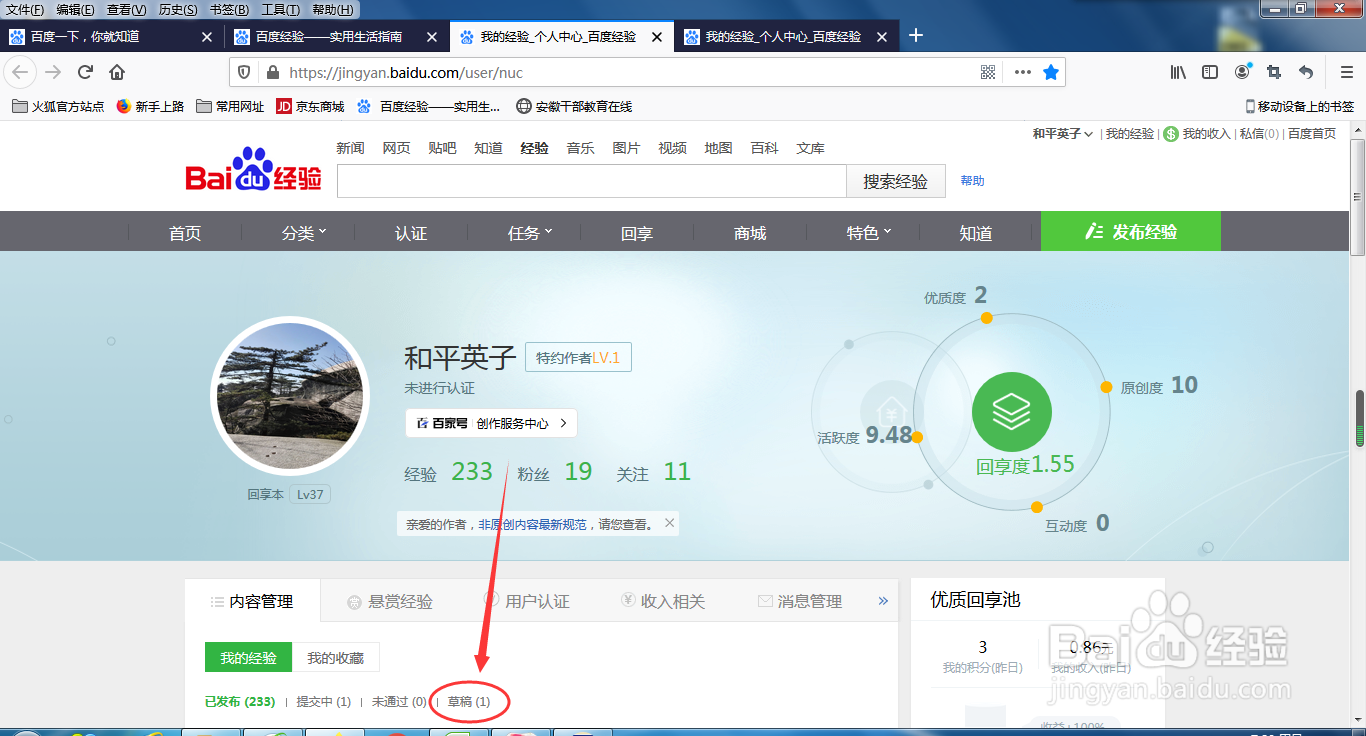Click the 内容管理 list icon

pyautogui.click(x=218, y=600)
